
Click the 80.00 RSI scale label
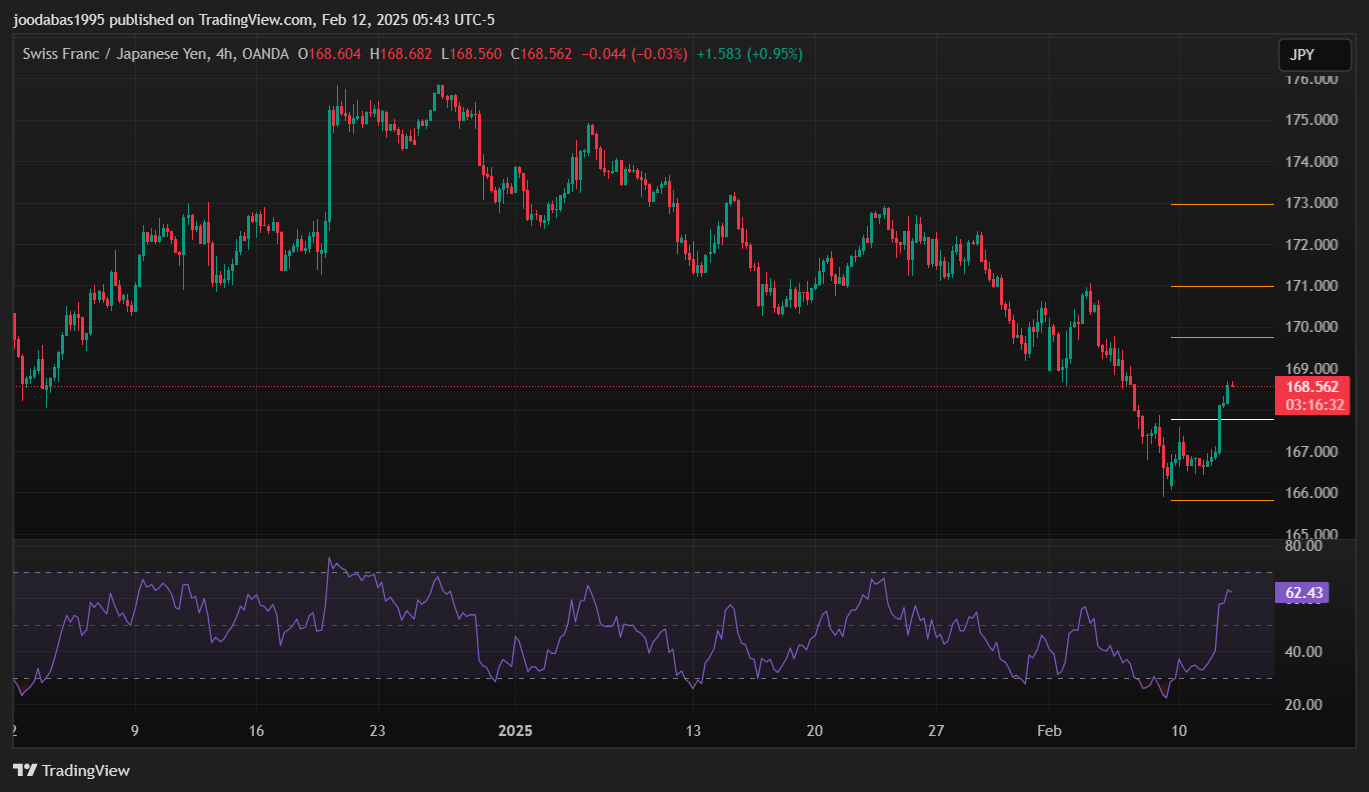coord(1304,546)
